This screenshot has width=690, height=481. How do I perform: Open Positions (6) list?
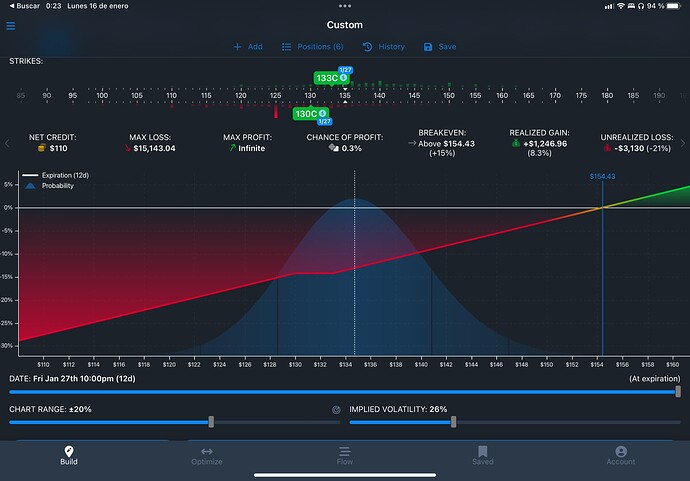pyautogui.click(x=312, y=47)
